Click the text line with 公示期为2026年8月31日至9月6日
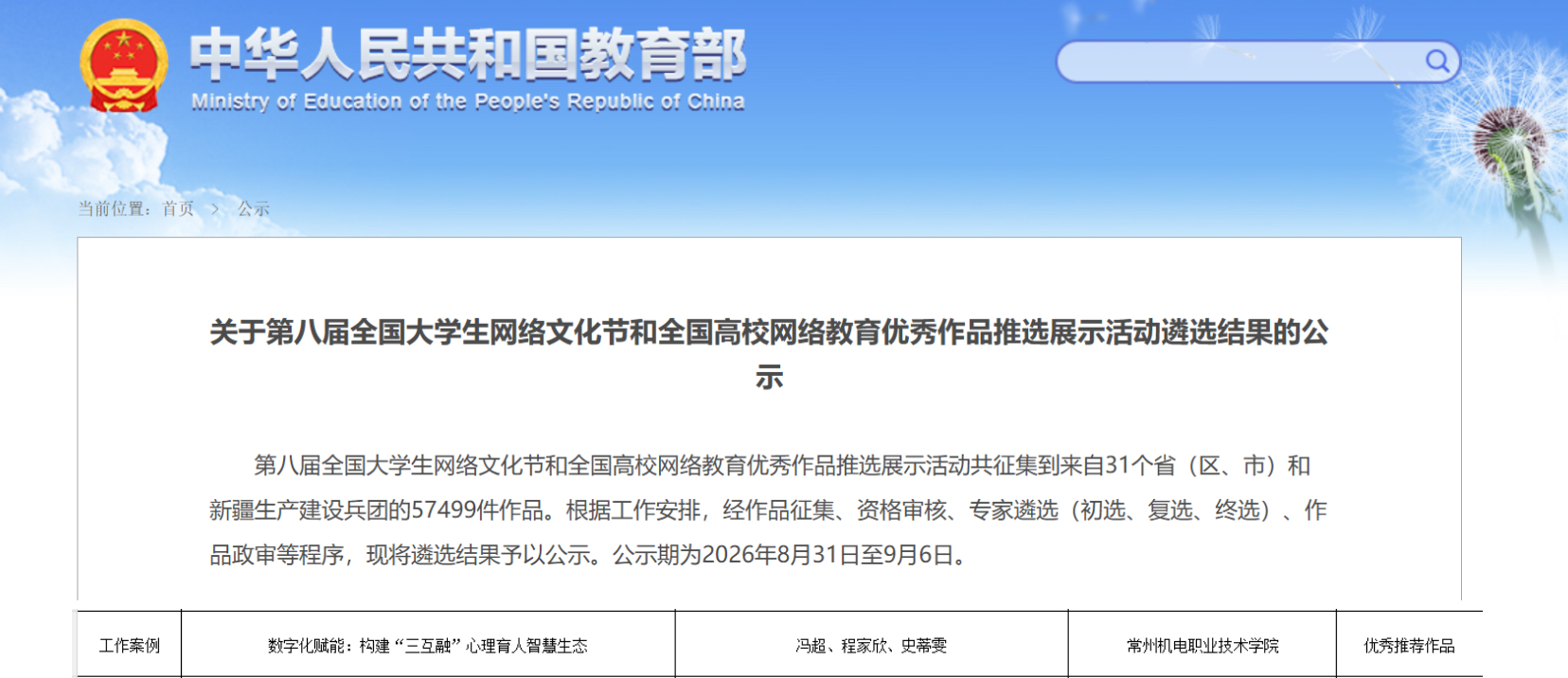 pyautogui.click(x=588, y=555)
